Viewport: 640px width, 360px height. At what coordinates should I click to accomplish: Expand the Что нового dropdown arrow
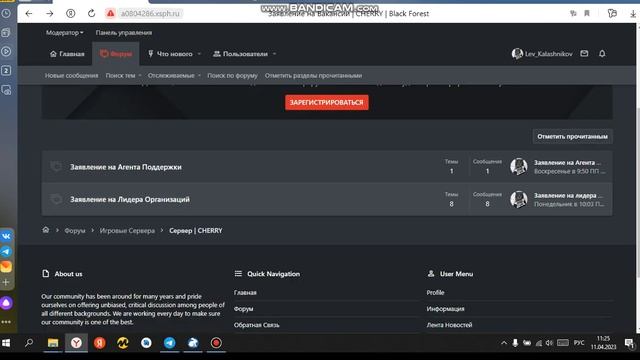point(199,54)
